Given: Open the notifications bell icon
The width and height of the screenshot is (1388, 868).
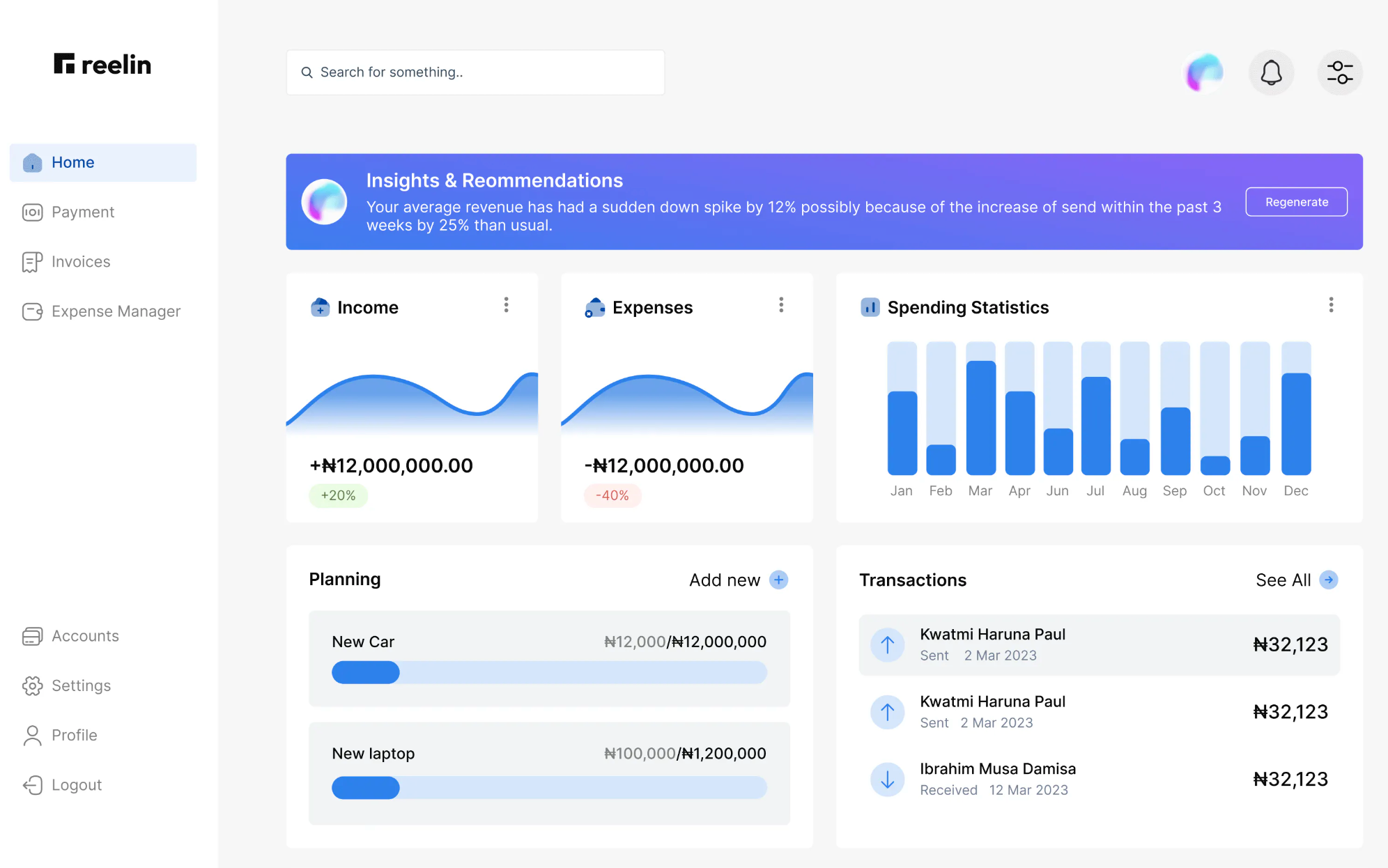Looking at the screenshot, I should click(x=1271, y=72).
